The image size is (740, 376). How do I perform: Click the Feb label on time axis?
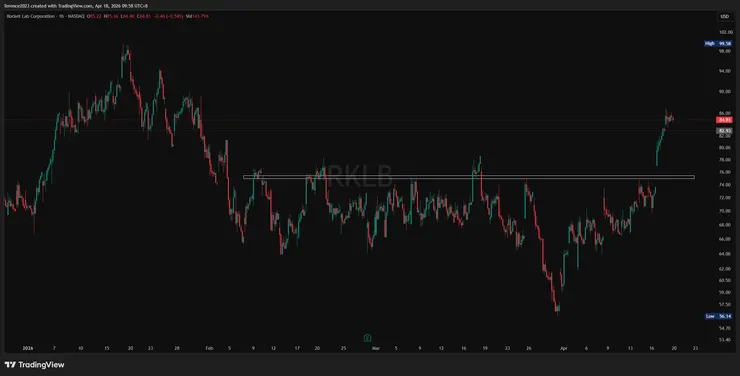209,348
